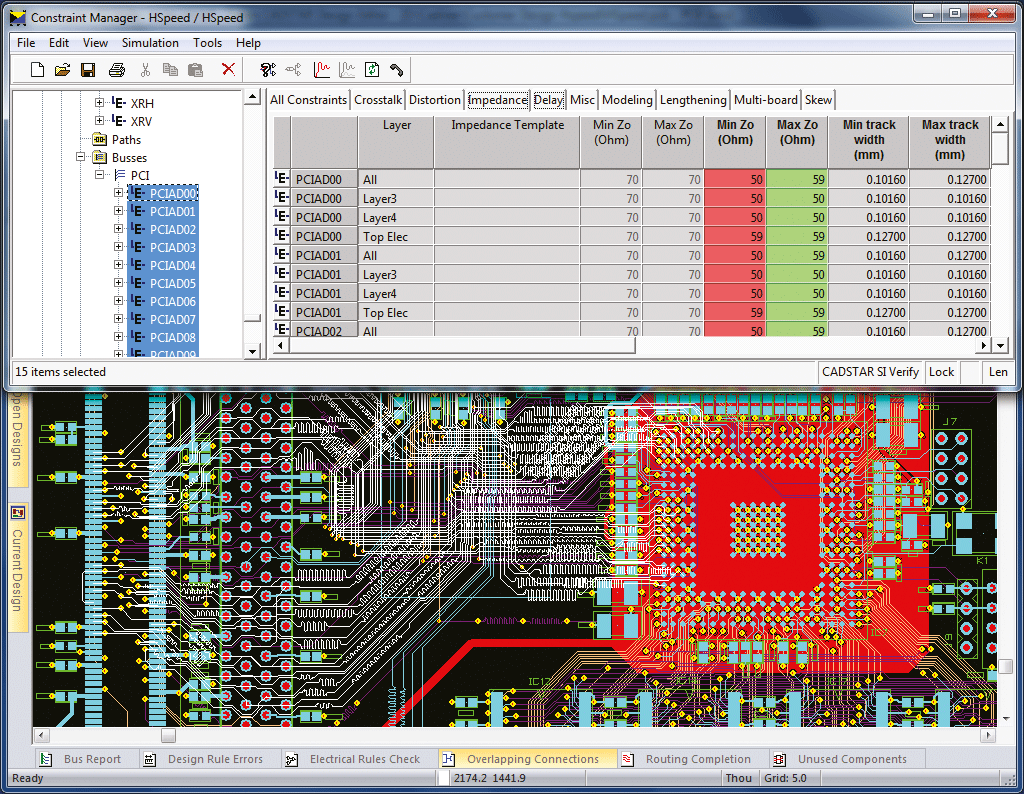1024x794 pixels.
Task: Click the Min track width column header
Action: (x=869, y=142)
